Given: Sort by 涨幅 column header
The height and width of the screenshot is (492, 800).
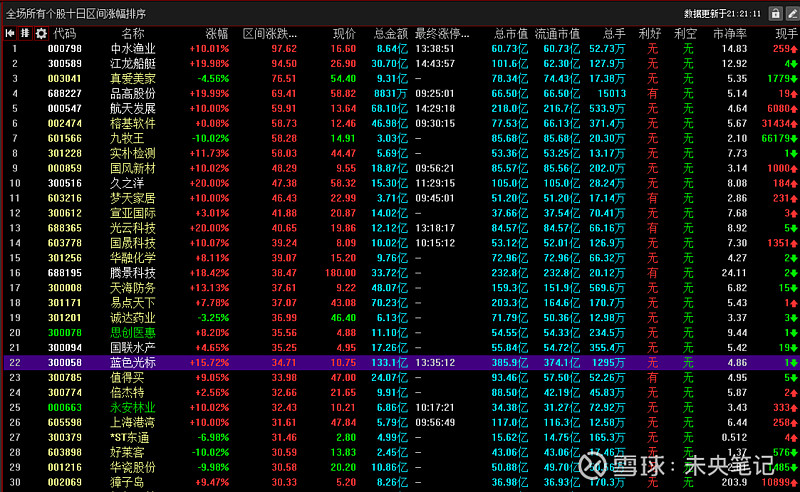Looking at the screenshot, I should pos(216,33).
